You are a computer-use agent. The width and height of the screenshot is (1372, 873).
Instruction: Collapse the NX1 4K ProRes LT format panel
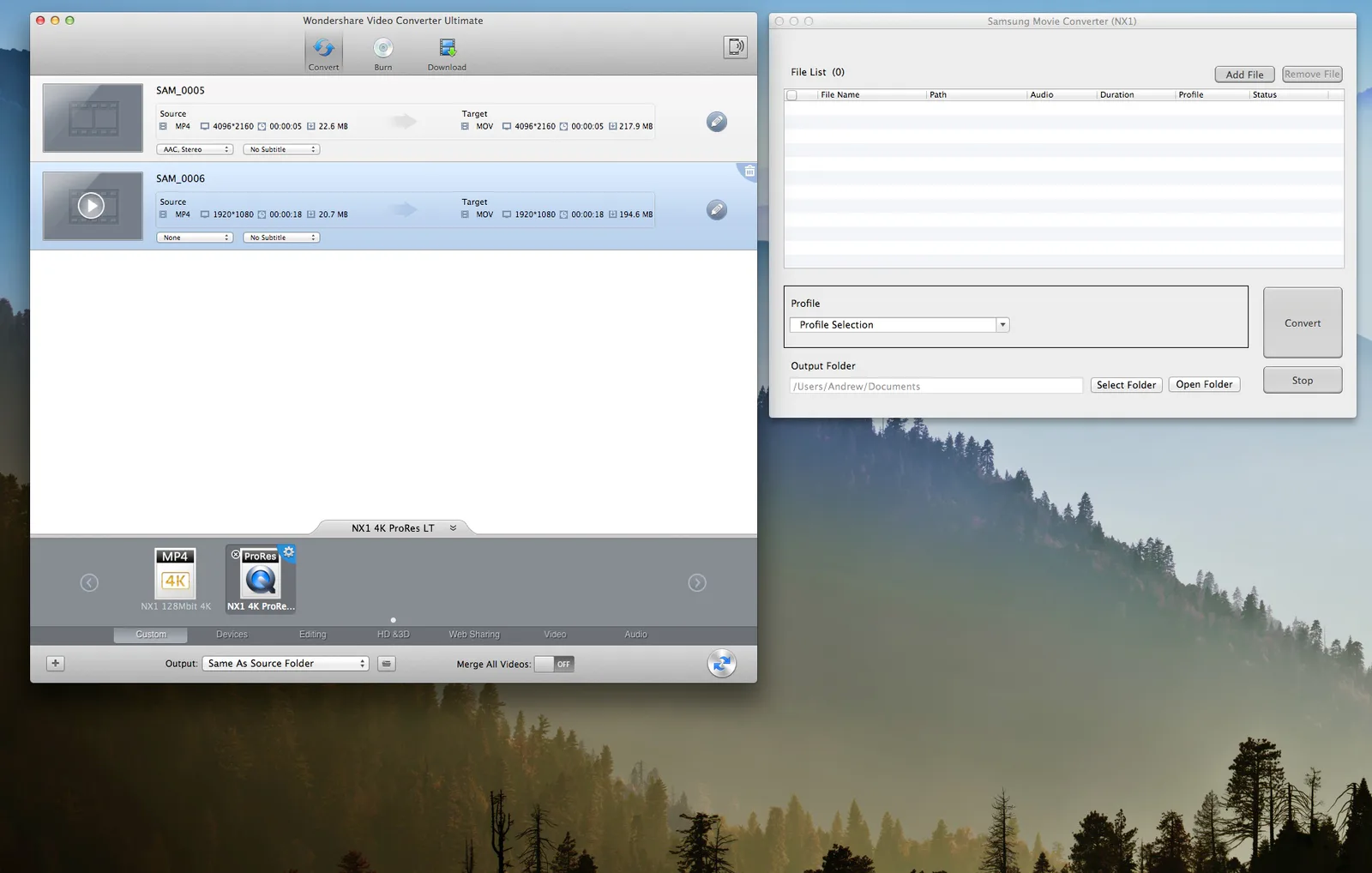pos(453,528)
